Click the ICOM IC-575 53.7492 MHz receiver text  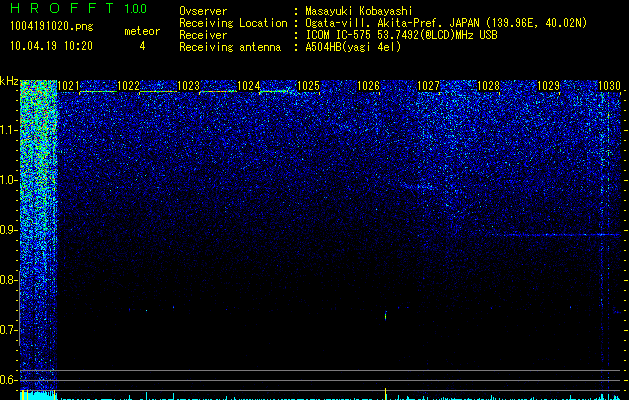(x=401, y=35)
